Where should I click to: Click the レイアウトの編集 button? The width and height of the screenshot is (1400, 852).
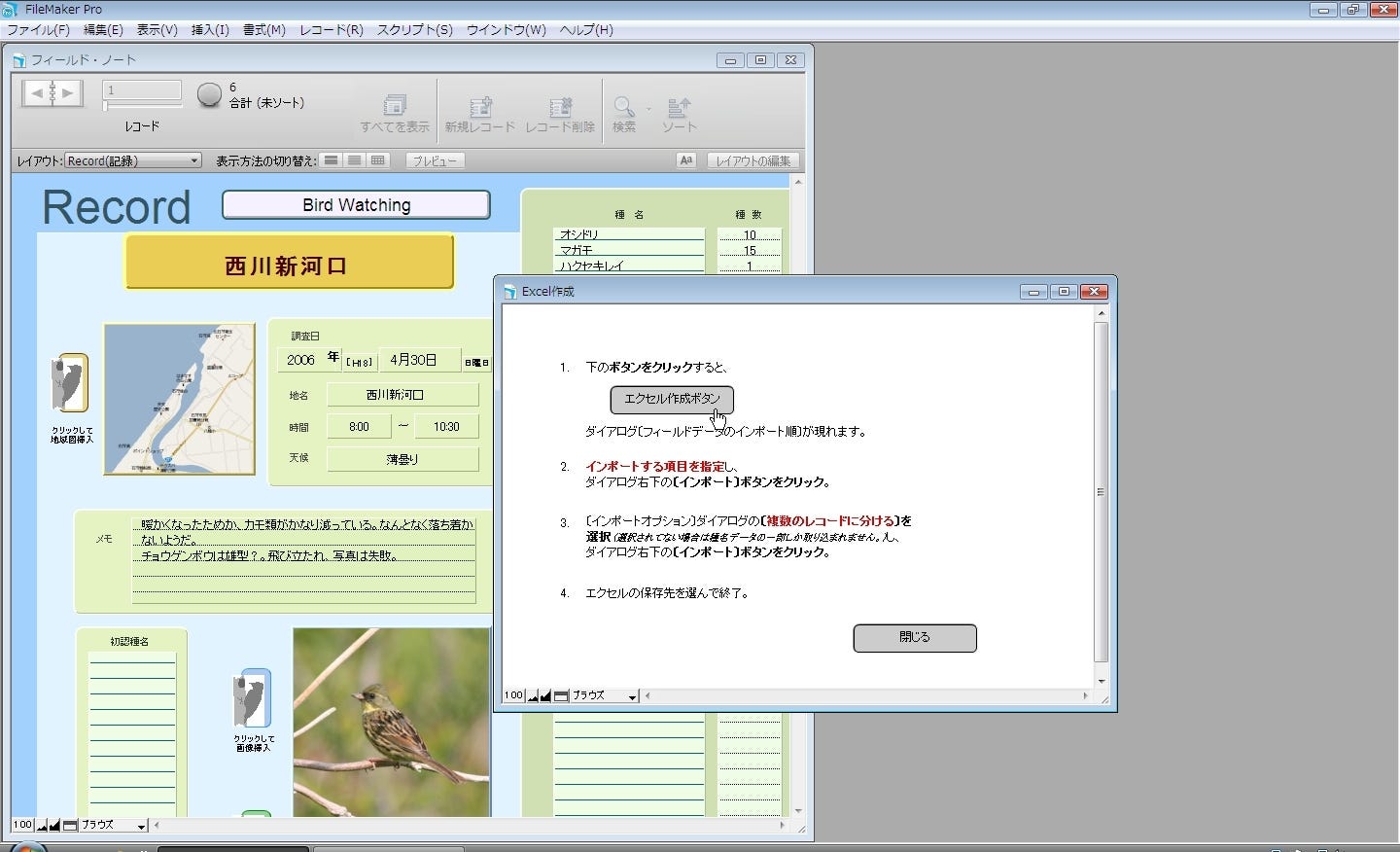(753, 160)
